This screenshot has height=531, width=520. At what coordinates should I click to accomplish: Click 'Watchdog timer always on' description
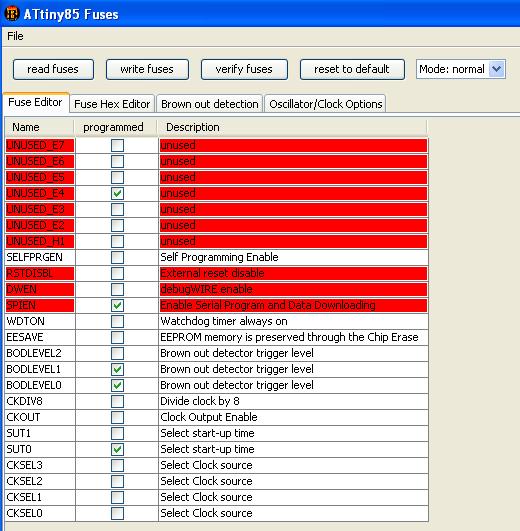(x=224, y=321)
